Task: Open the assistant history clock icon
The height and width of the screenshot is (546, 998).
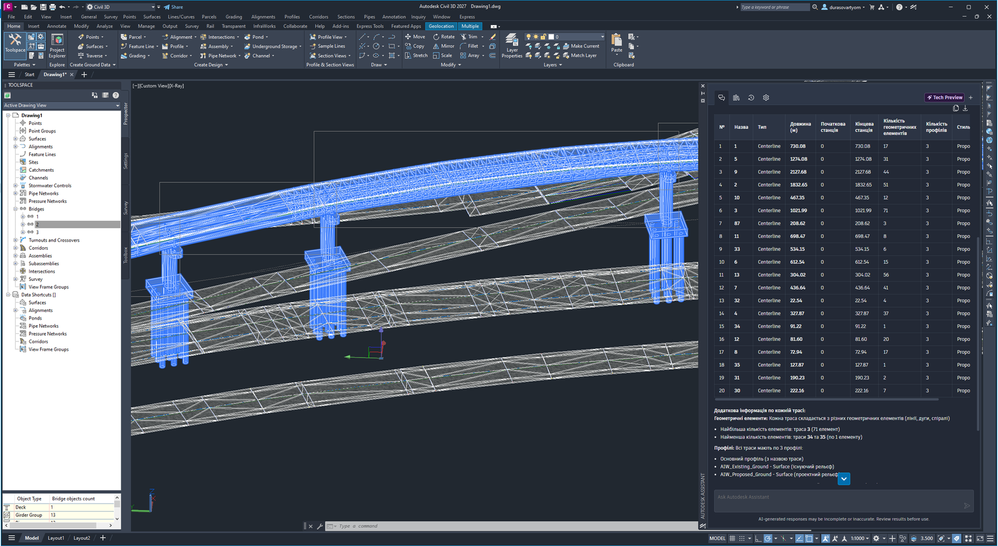Action: point(751,97)
